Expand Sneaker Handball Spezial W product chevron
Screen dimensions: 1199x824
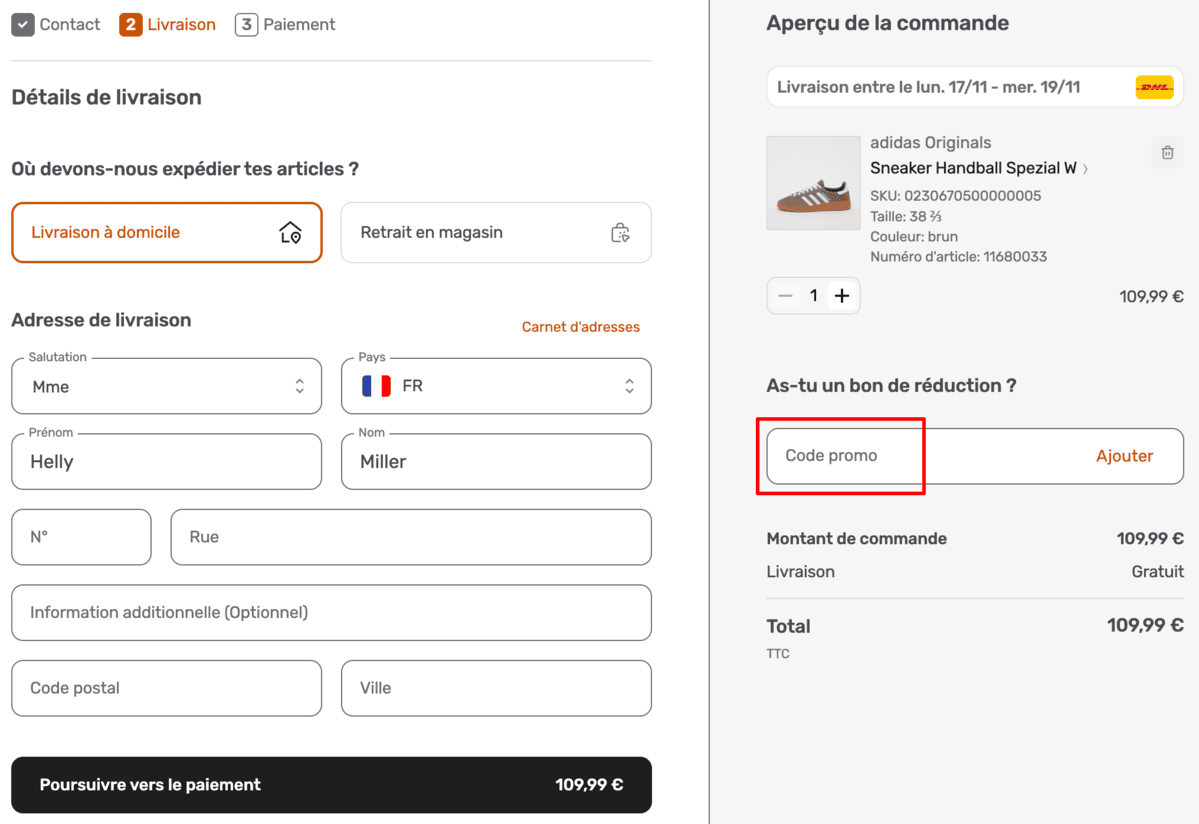[x=1086, y=169]
